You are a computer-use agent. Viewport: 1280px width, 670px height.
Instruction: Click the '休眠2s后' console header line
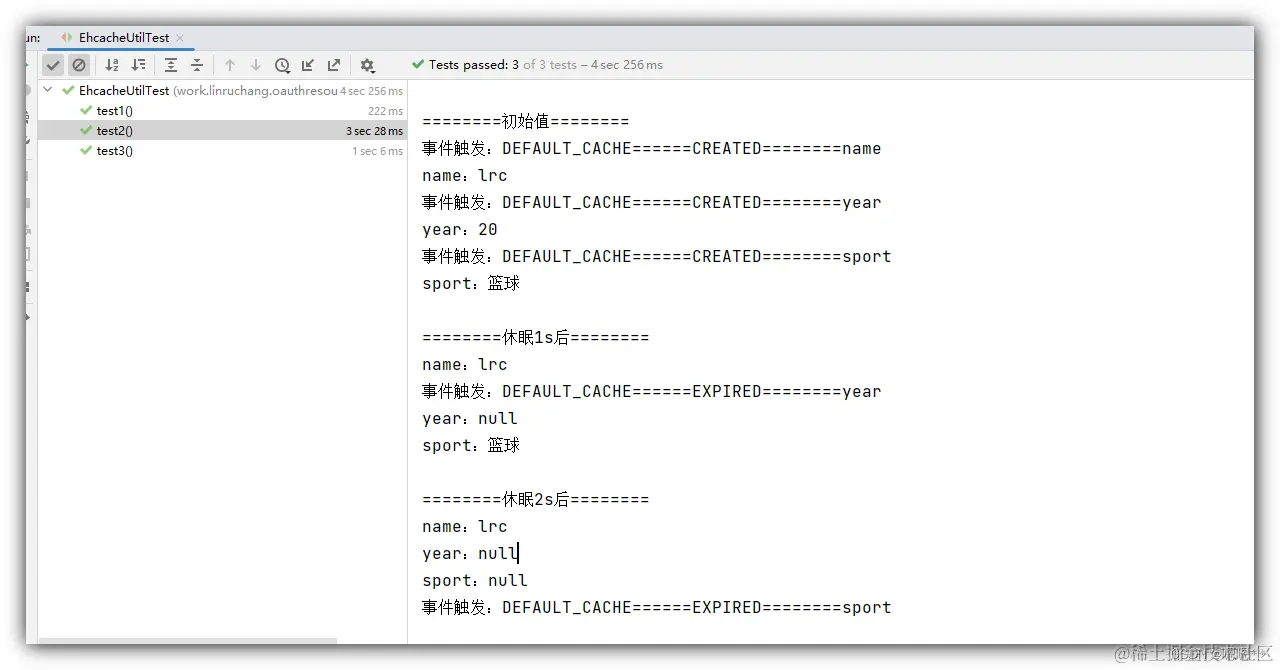click(x=535, y=499)
